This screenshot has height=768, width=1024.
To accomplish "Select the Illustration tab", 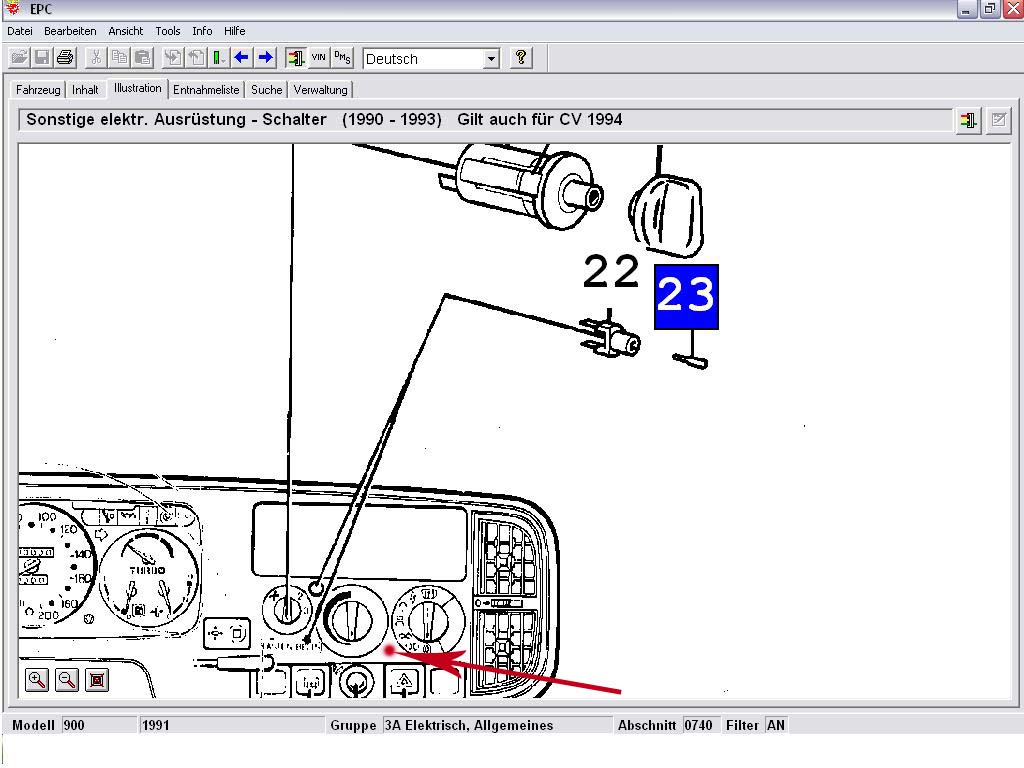I will [137, 88].
